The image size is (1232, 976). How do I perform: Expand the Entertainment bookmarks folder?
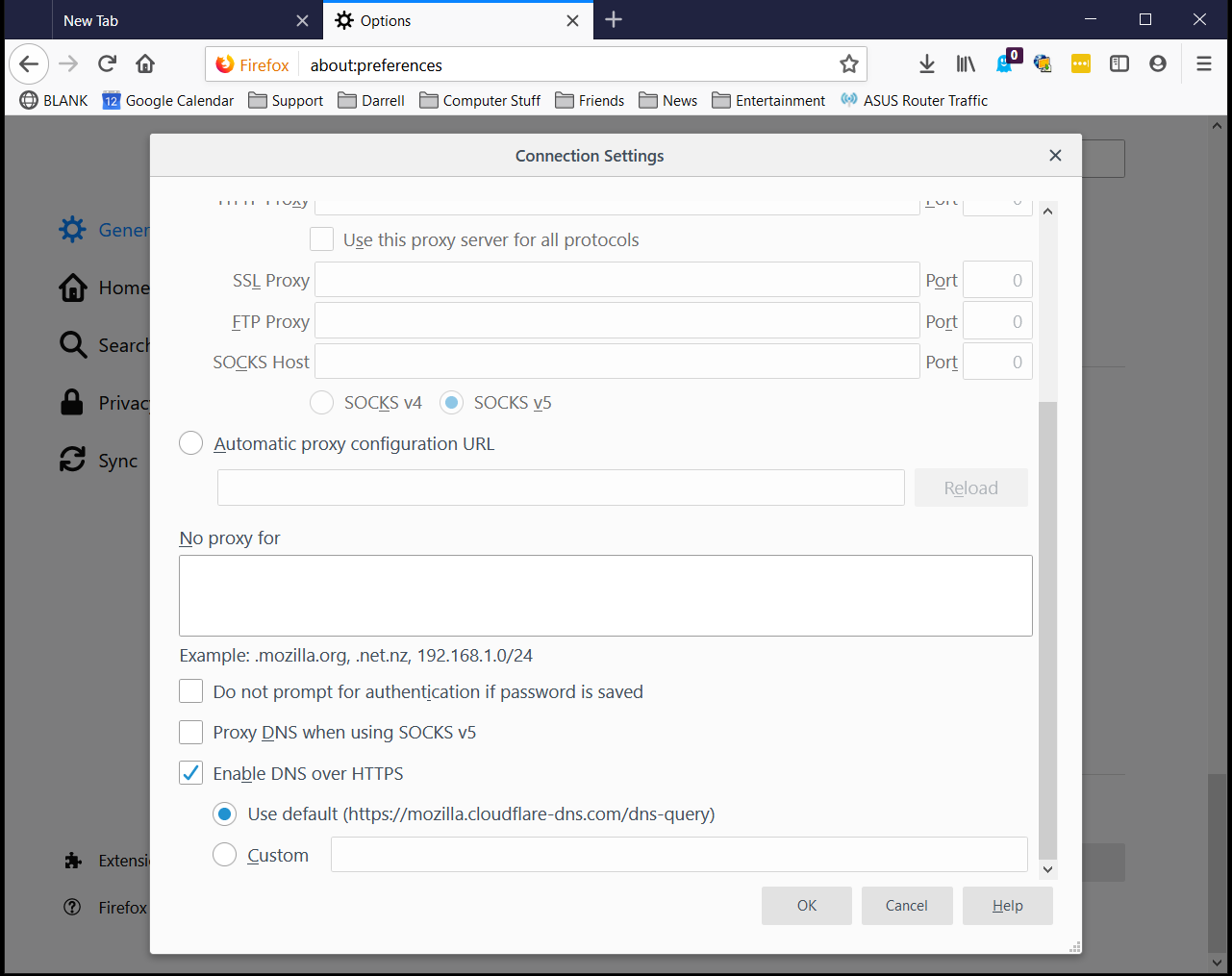768,101
